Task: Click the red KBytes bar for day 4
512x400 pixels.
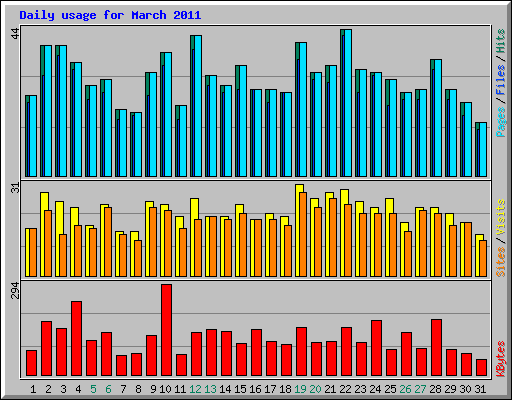Action: click(x=76, y=339)
